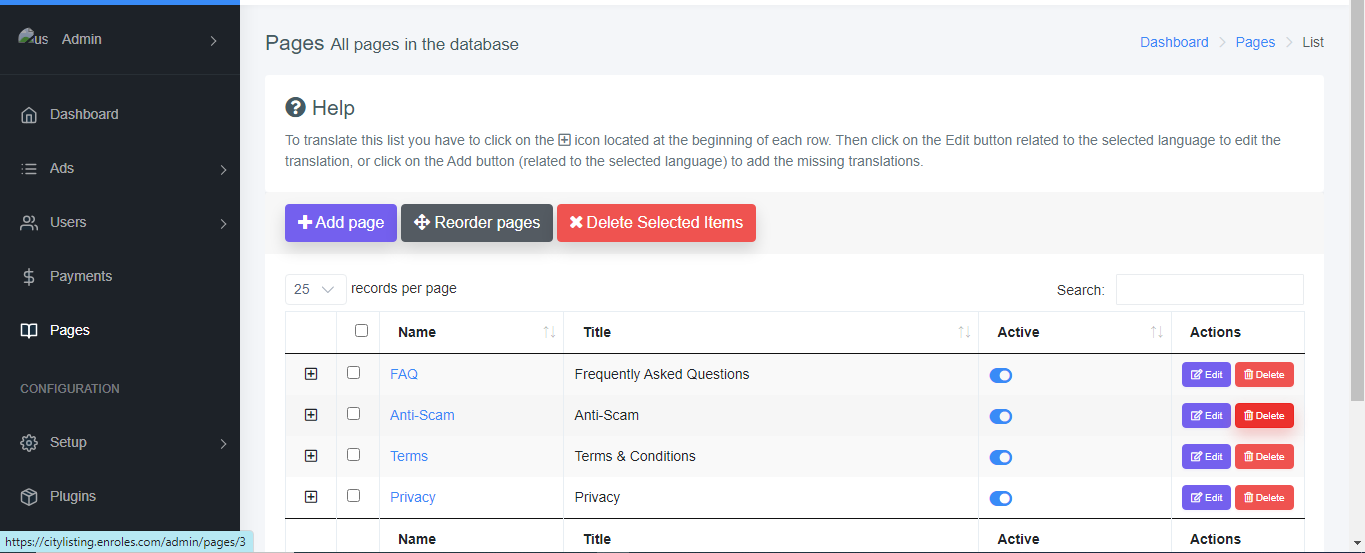
Task: Click Edit button for FAQ row
Action: coord(1206,375)
